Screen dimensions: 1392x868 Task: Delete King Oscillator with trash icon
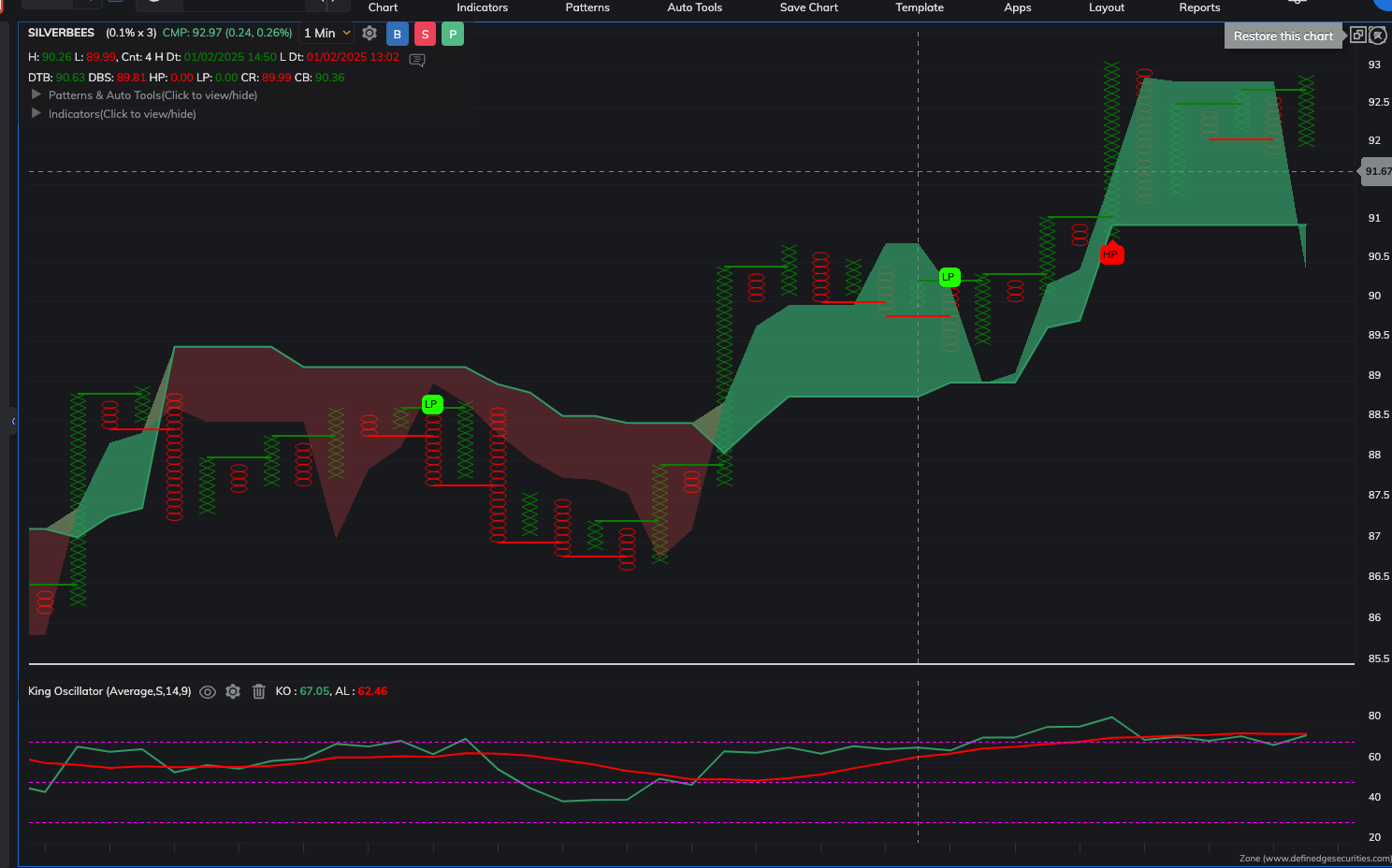coord(259,691)
